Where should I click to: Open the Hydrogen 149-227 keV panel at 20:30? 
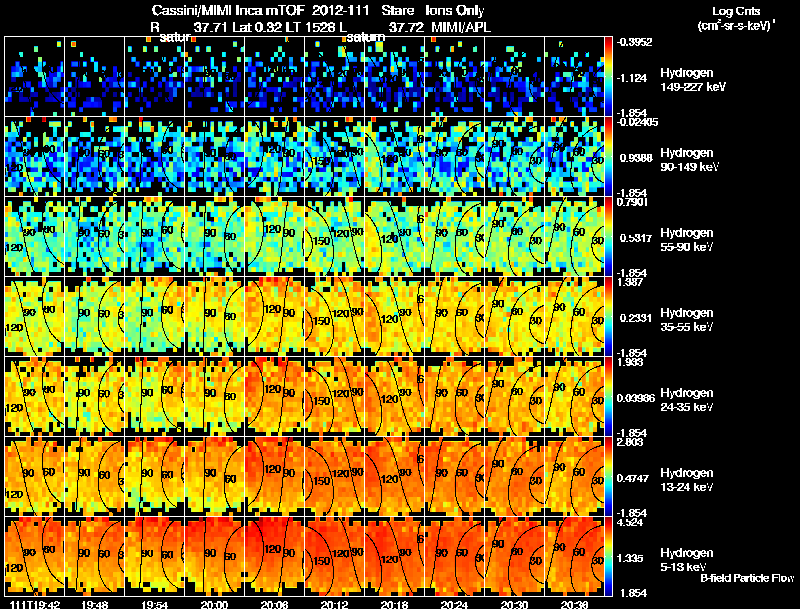click(514, 76)
